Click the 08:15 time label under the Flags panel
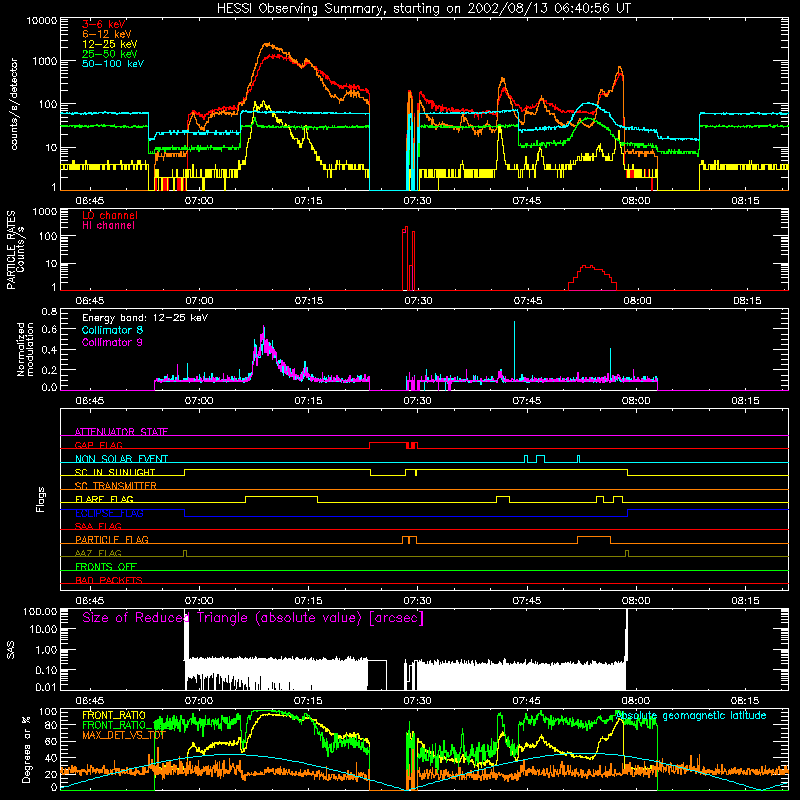This screenshot has width=800, height=800. tap(745, 601)
